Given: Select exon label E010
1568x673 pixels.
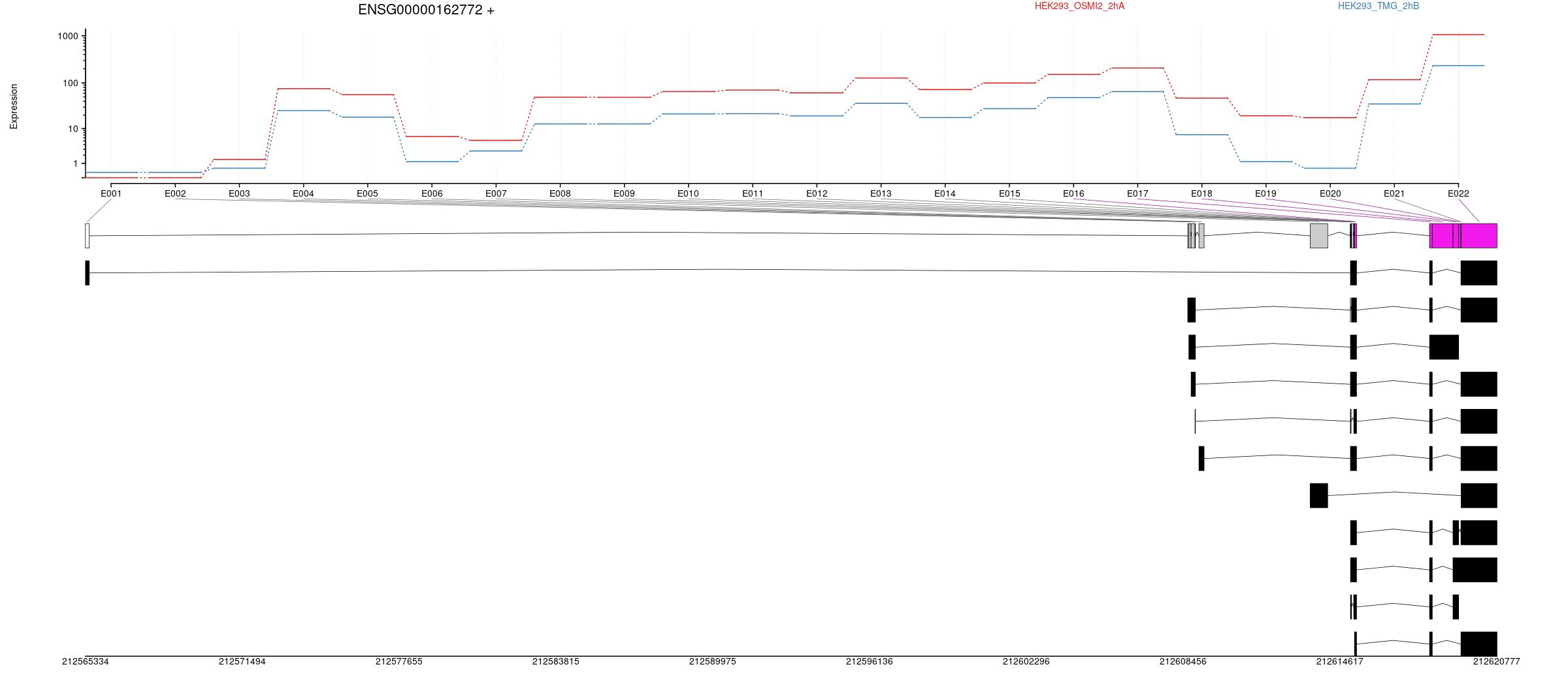Looking at the screenshot, I should (x=688, y=193).
